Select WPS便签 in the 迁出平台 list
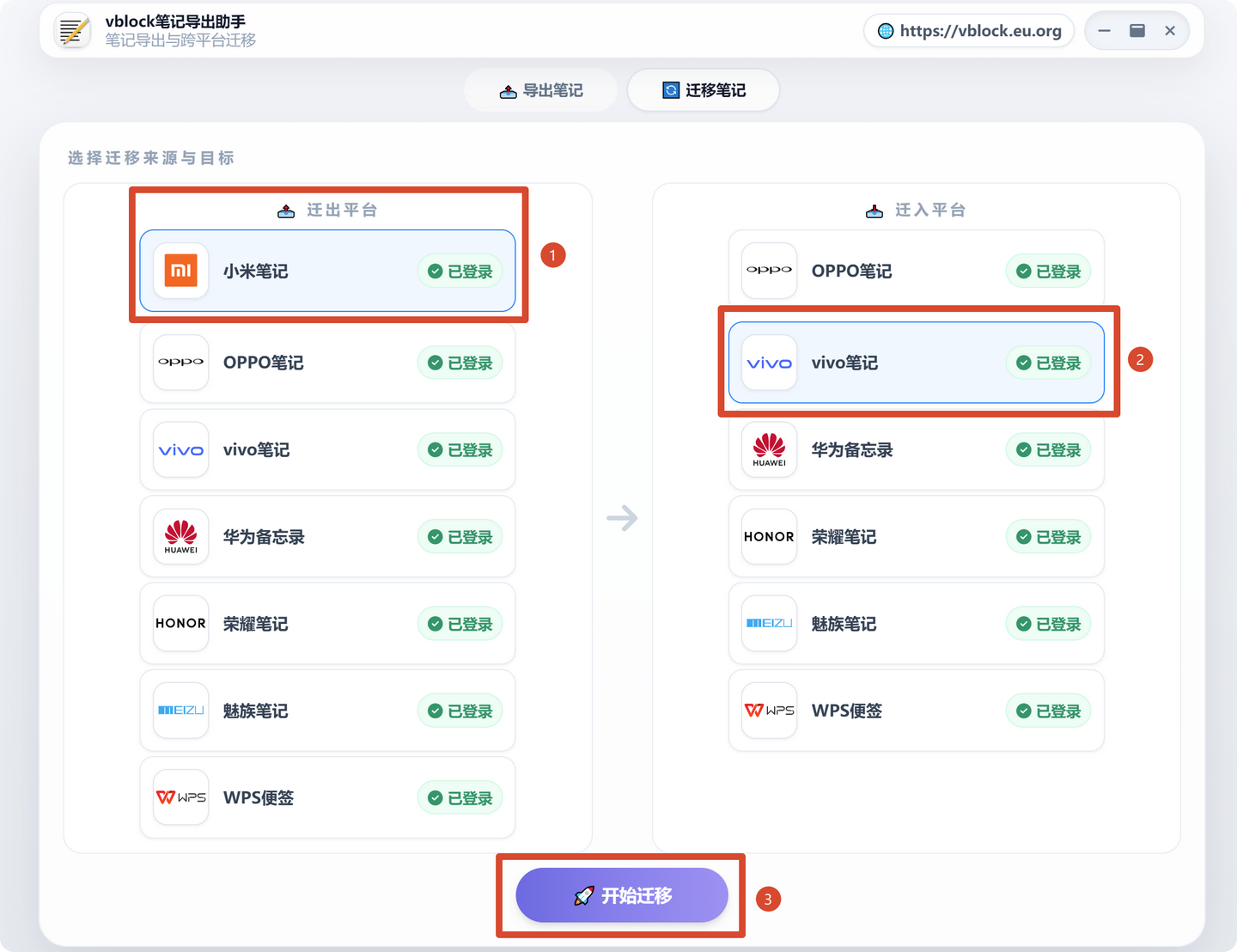 point(327,797)
